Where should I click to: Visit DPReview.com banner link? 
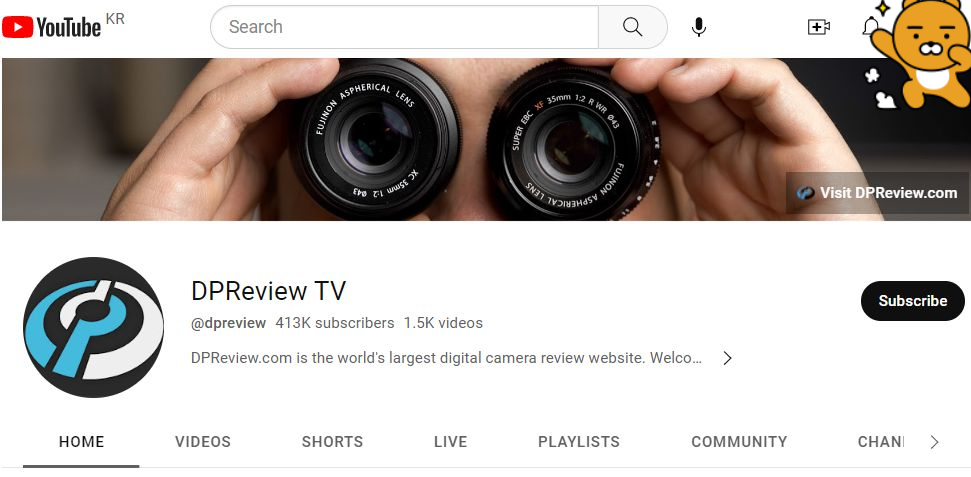coord(877,193)
